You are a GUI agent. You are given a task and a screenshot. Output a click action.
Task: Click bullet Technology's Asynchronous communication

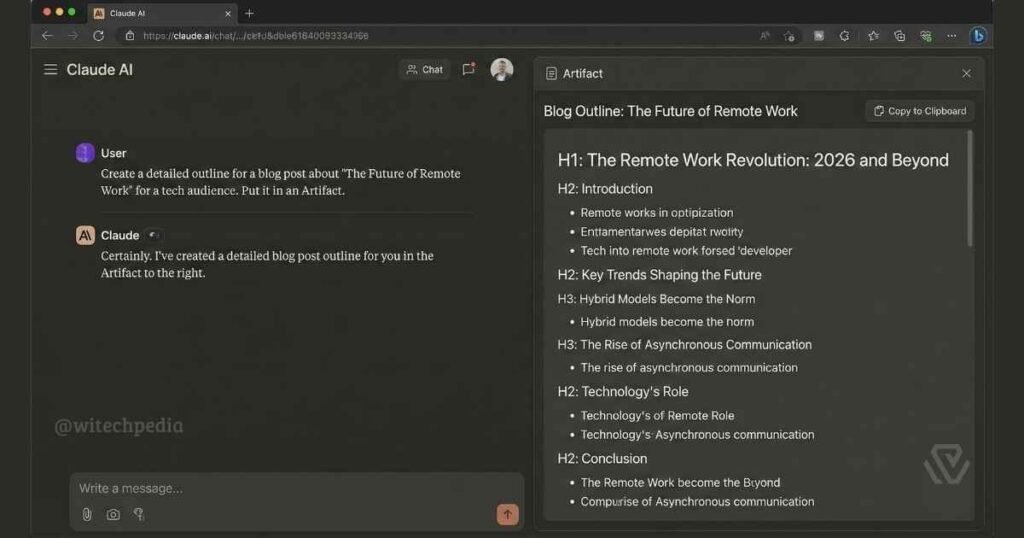(x=697, y=435)
